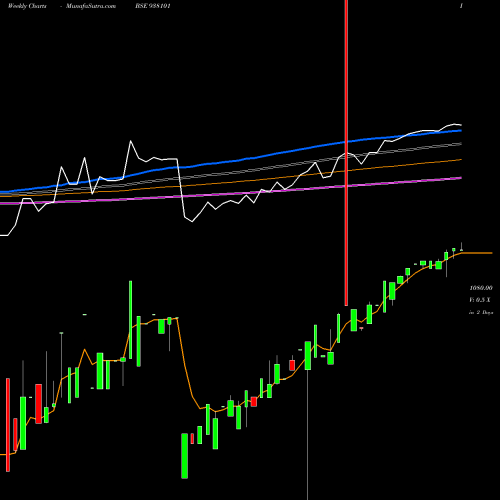500x500 pixels.
Task: Click the MunafaSutra.com label
Action: 91,6
